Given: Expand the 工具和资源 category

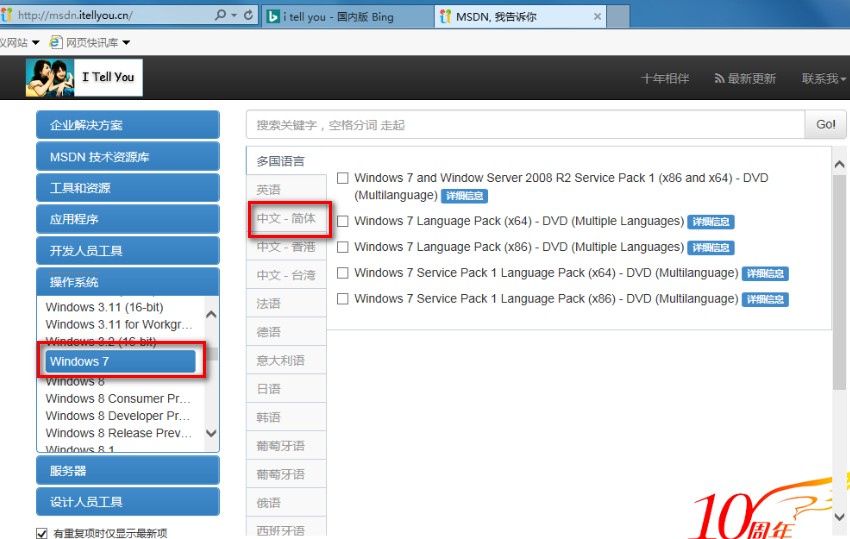Looking at the screenshot, I should point(128,188).
